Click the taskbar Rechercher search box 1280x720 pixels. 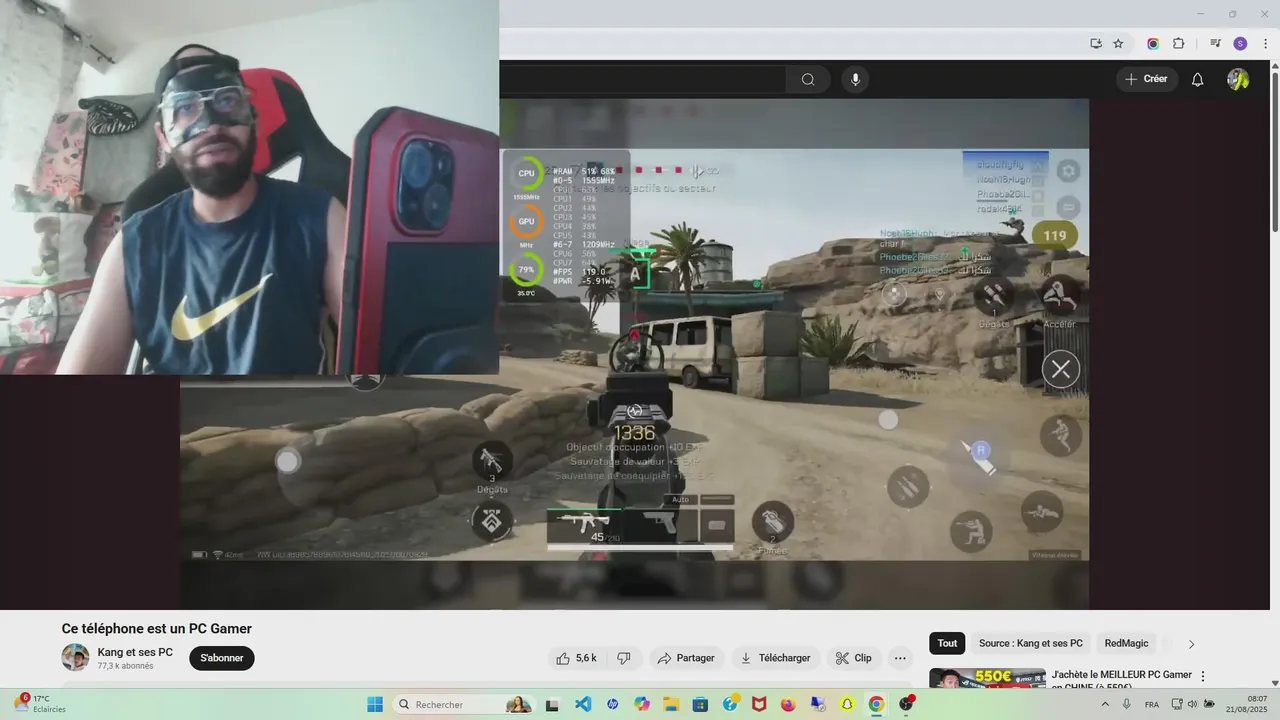[x=464, y=704]
